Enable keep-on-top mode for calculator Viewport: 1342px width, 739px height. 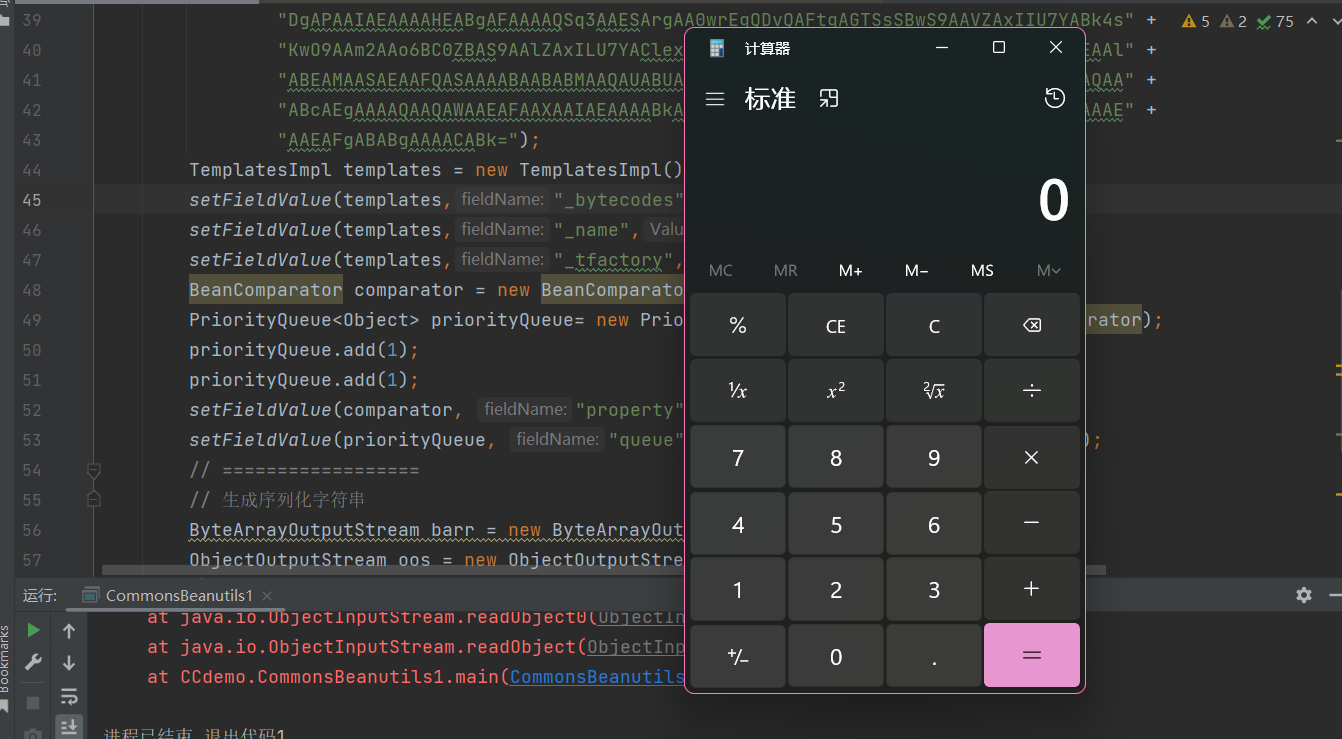tap(828, 98)
